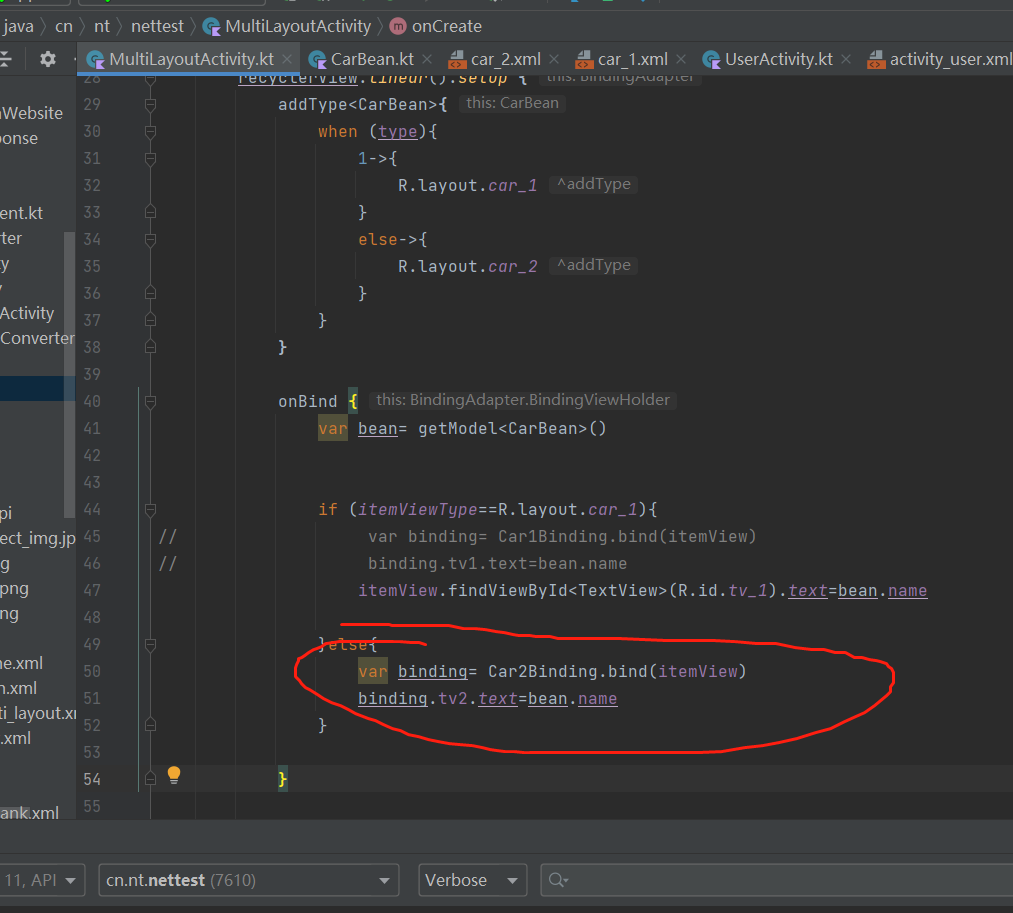The height and width of the screenshot is (913, 1013).
Task: Collapse the else-> branch at line 34
Action: pos(151,240)
